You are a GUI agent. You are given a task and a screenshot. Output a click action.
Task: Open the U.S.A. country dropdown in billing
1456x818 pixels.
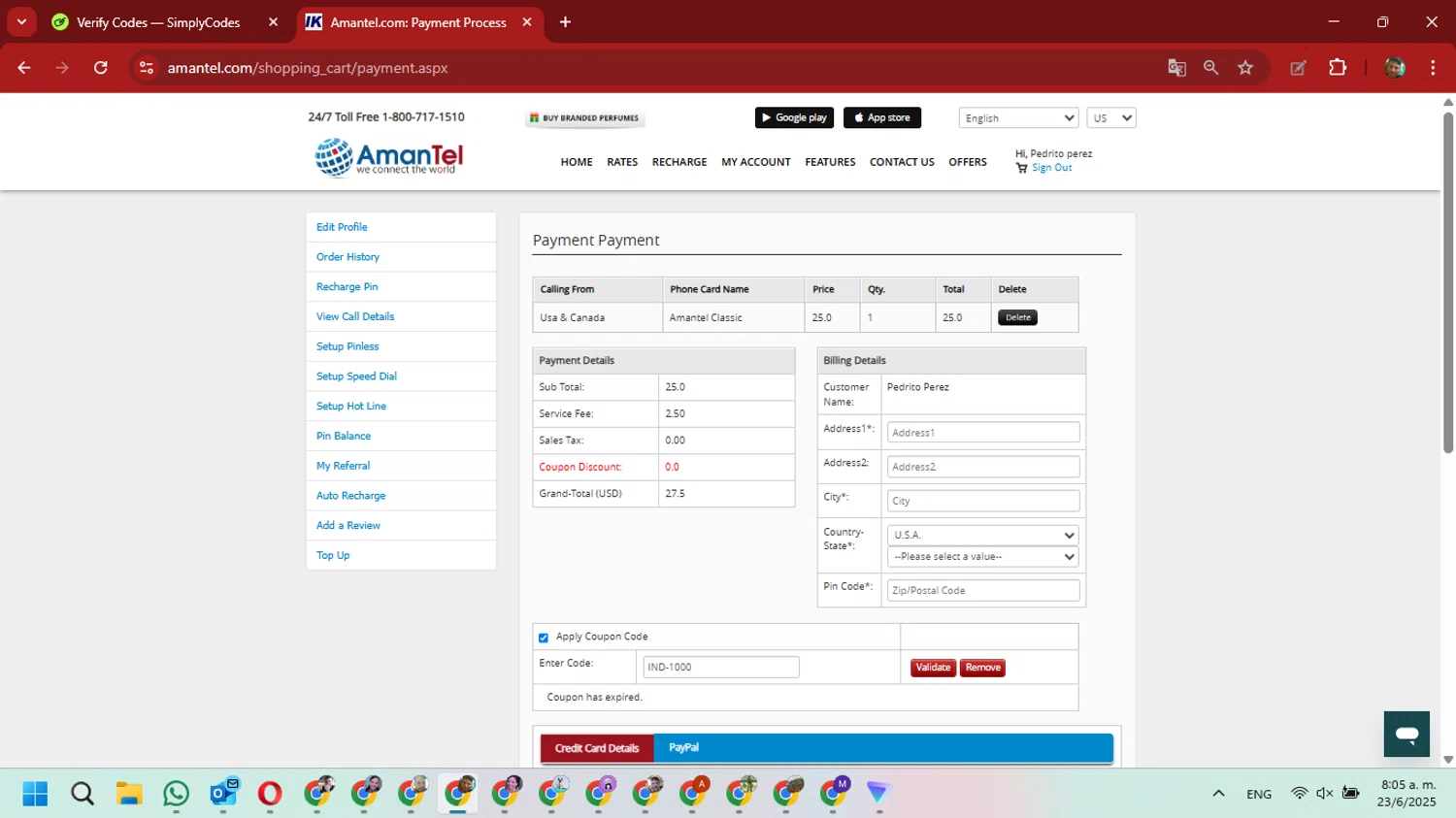click(x=983, y=535)
